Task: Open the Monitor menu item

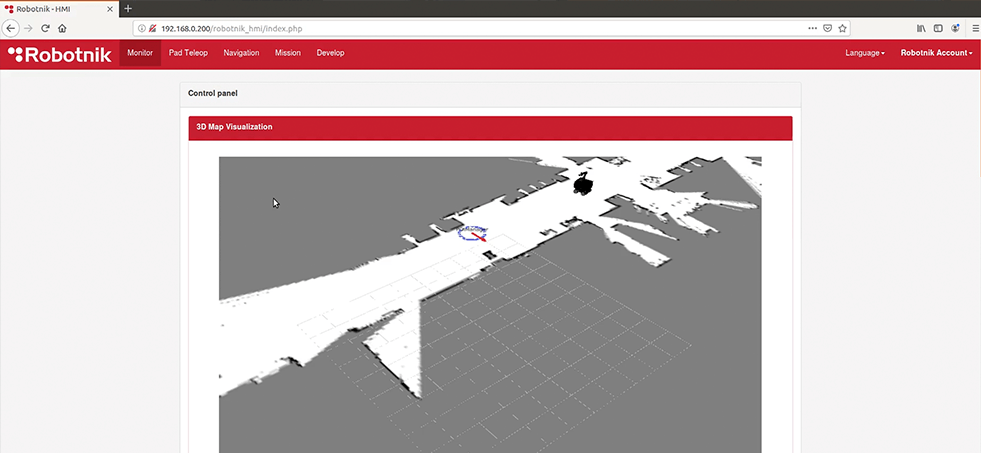Action: click(x=140, y=53)
